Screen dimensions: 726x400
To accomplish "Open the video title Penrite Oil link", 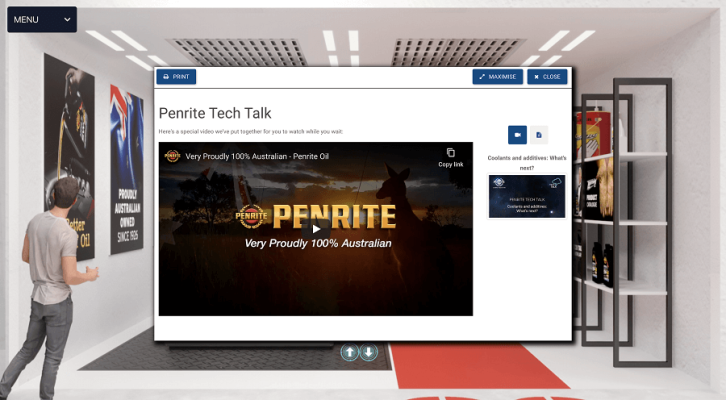I will [257, 156].
